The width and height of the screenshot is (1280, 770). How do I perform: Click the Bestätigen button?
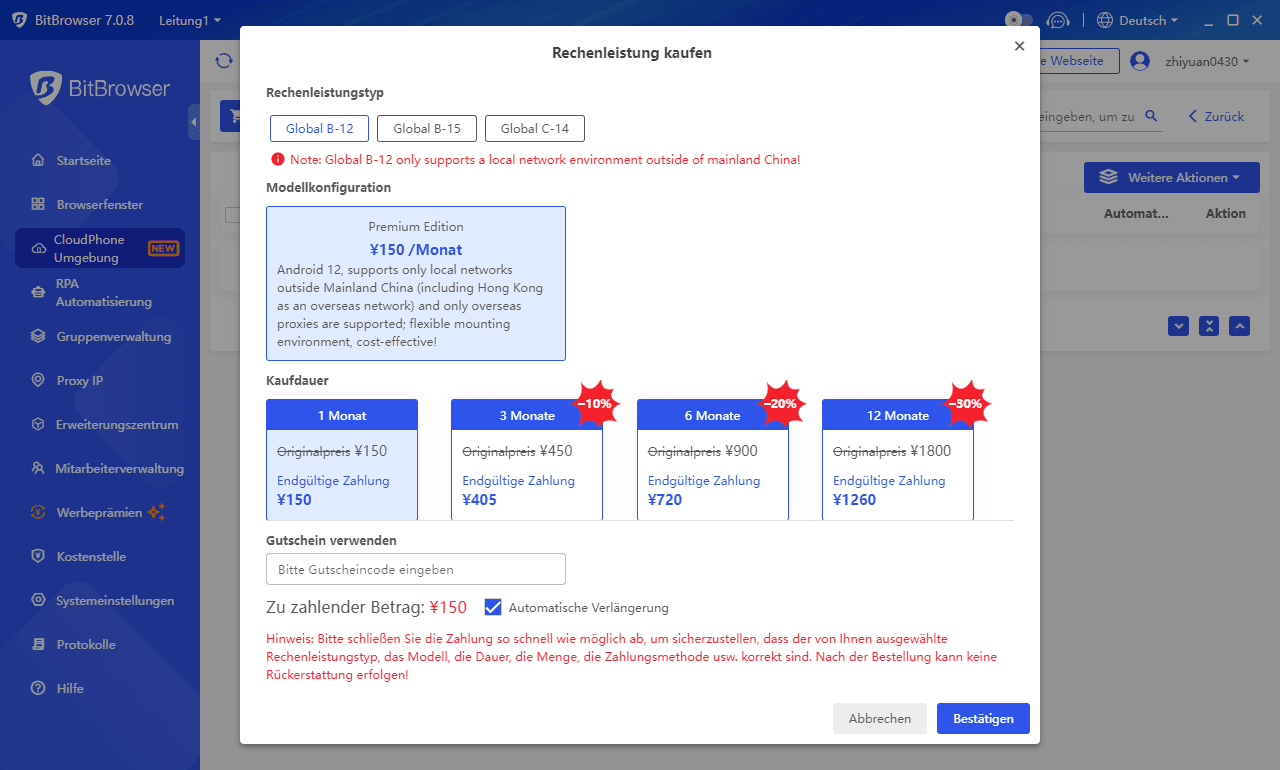point(982,718)
